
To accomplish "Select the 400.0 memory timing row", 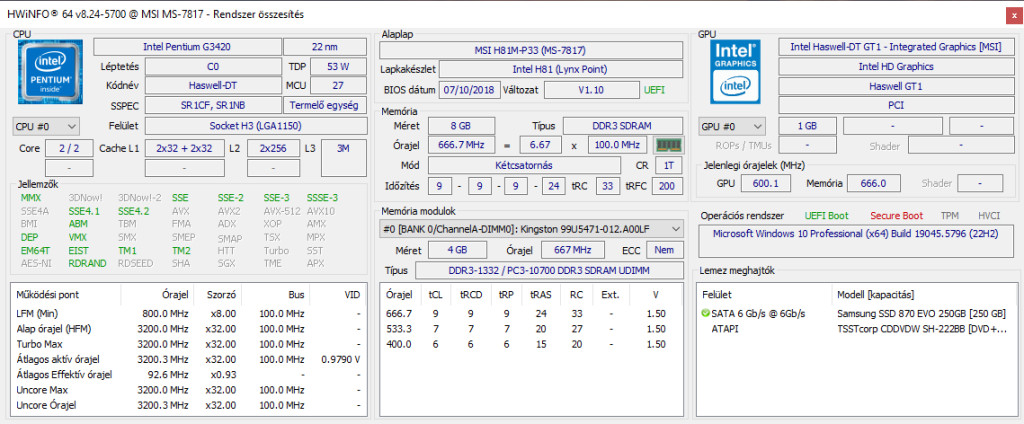I will 531,344.
